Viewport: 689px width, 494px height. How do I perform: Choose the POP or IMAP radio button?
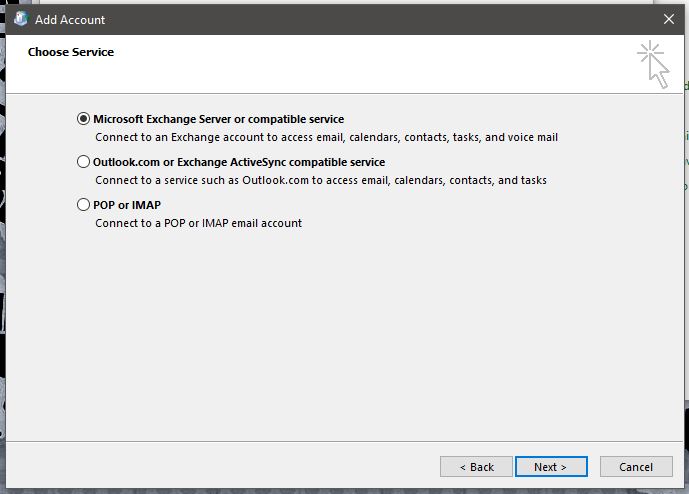coord(83,205)
